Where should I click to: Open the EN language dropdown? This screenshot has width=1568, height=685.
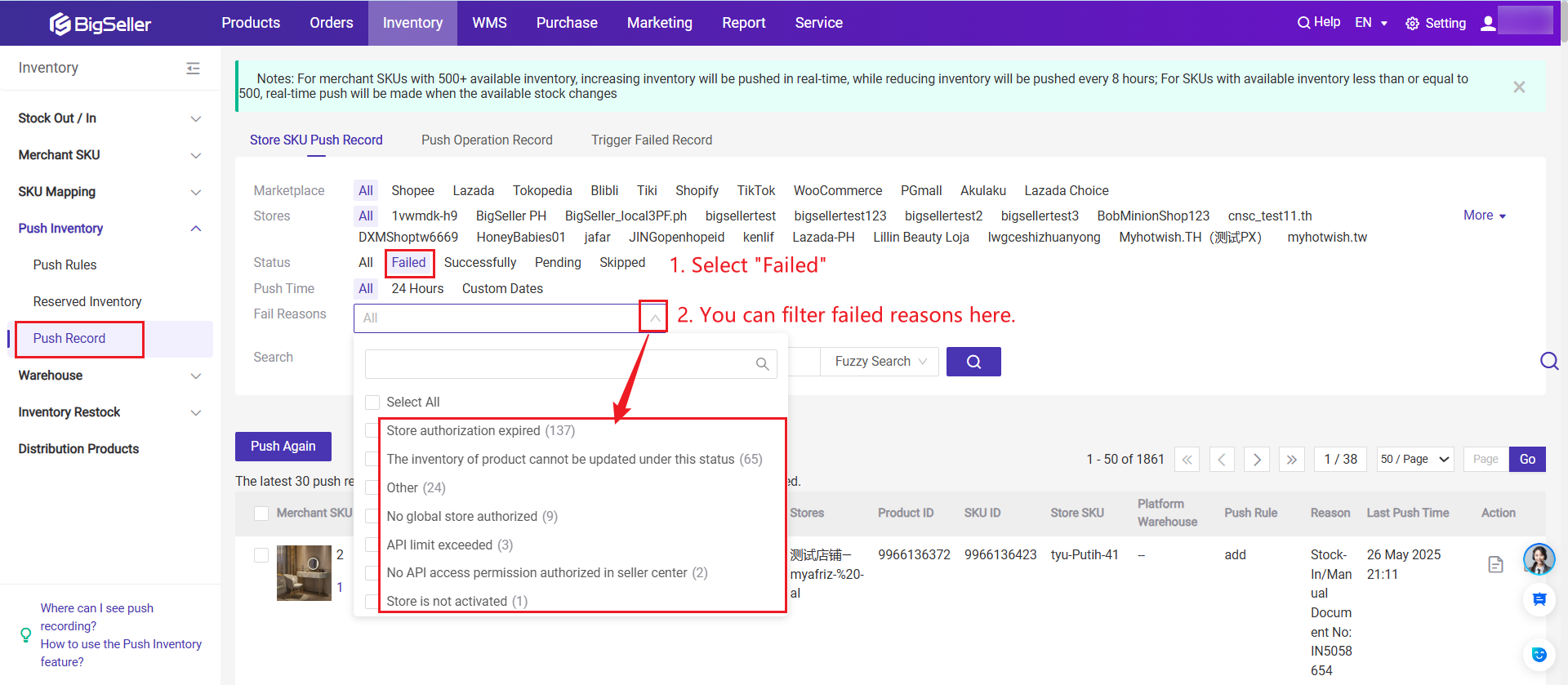click(x=1371, y=23)
